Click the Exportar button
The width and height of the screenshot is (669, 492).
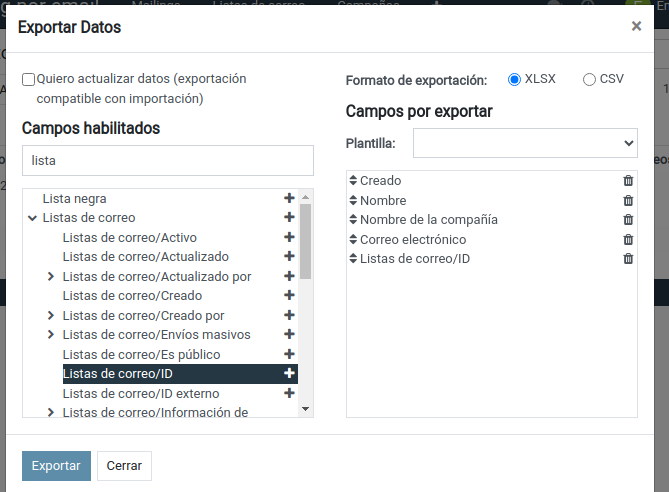56,466
